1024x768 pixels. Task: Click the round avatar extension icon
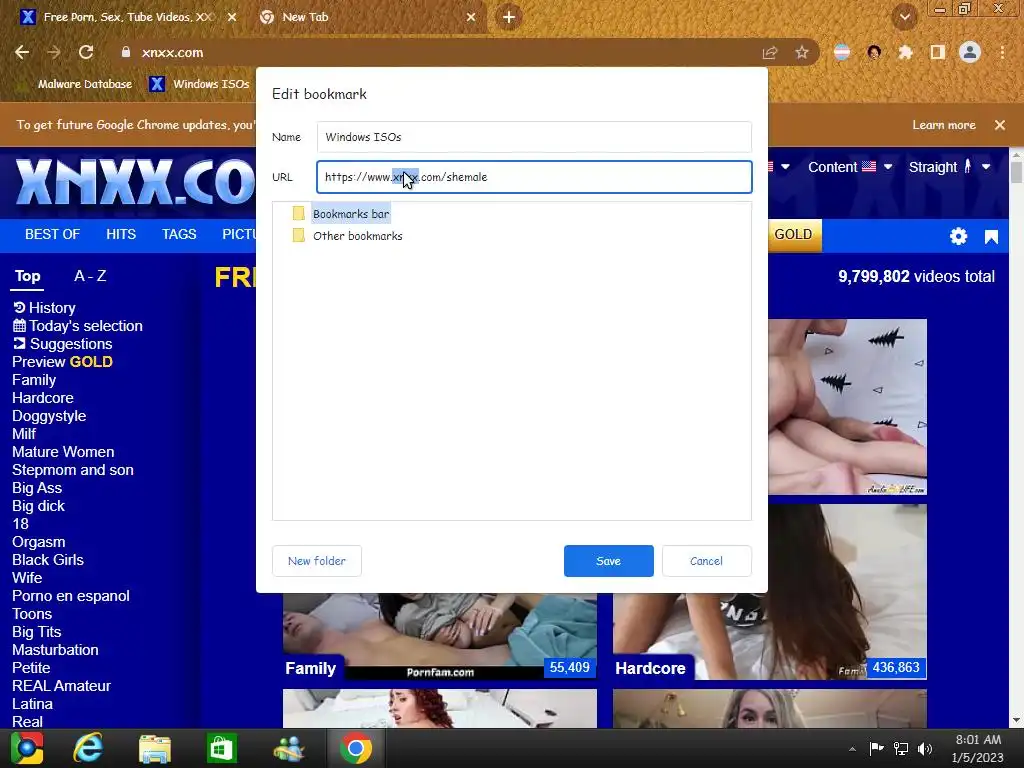pos(874,52)
